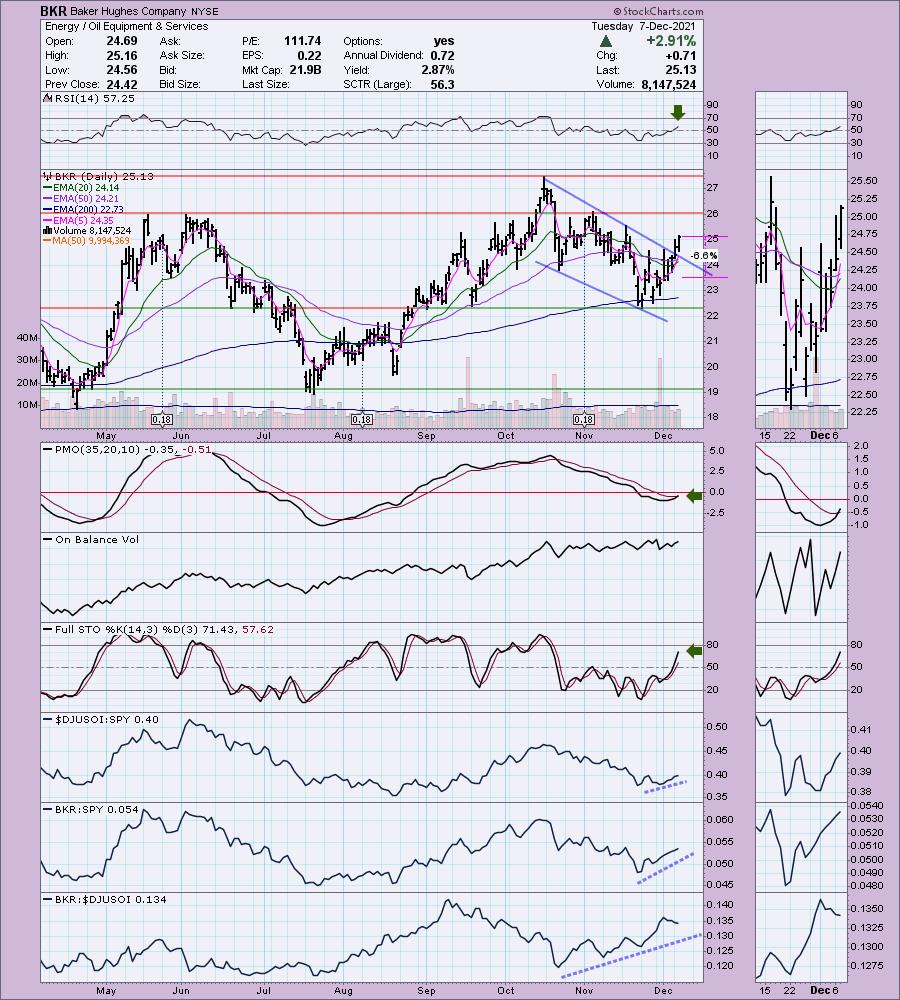Viewport: 900px width, 1000px height.
Task: Click the -6.6% annotation label on price chart
Action: click(704, 255)
